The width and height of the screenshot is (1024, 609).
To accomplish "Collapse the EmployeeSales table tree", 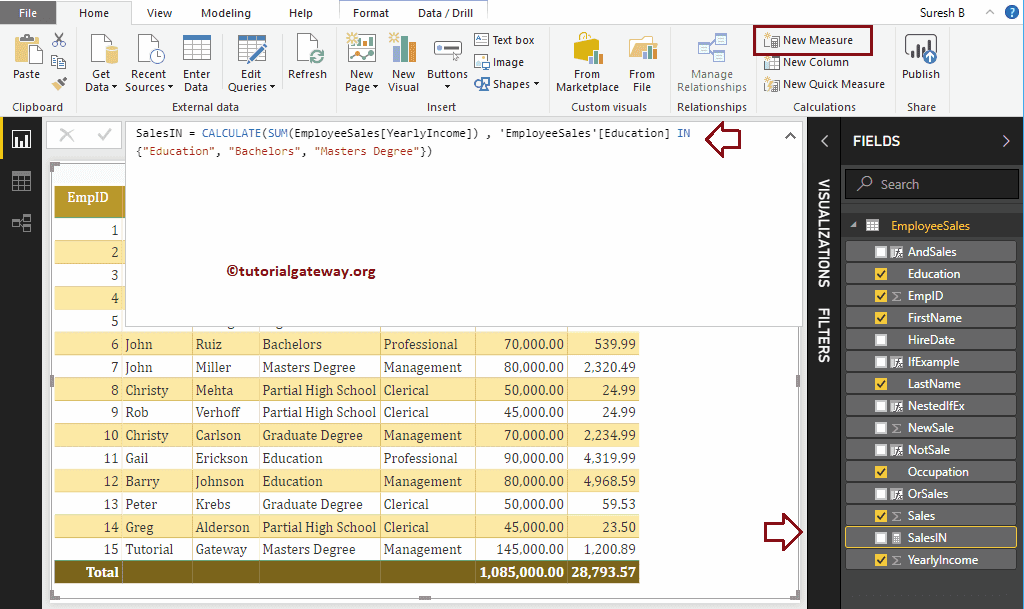I will click(x=853, y=226).
